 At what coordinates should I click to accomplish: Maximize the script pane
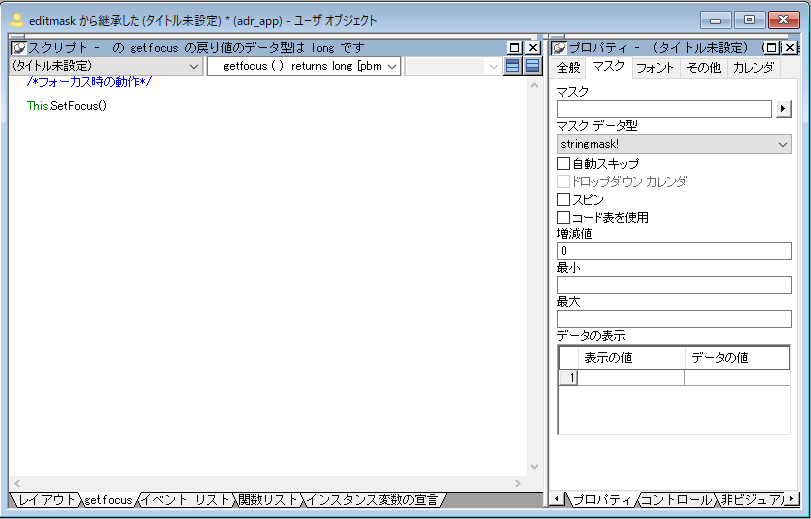515,48
